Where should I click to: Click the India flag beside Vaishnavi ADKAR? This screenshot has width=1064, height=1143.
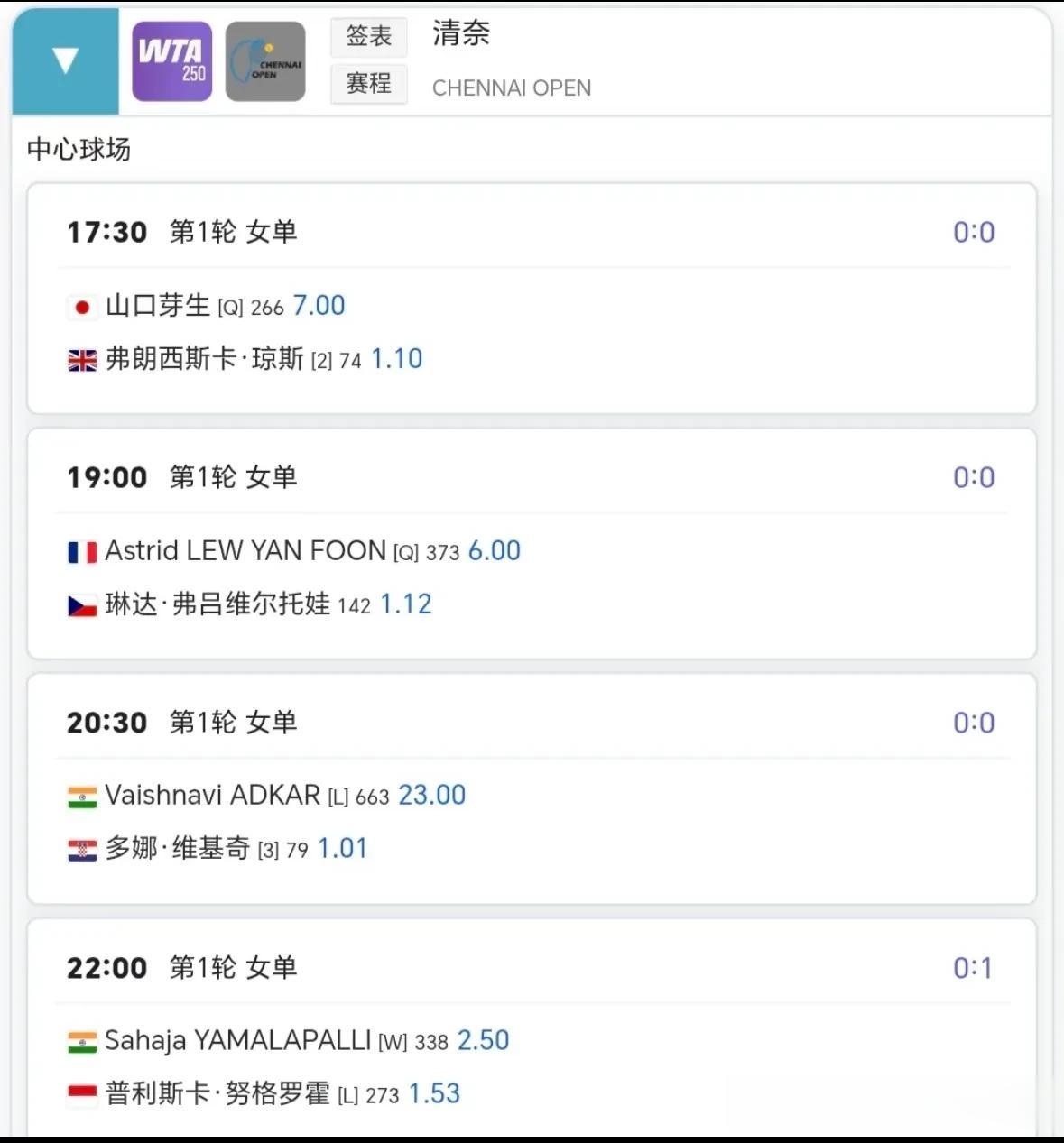[x=82, y=797]
